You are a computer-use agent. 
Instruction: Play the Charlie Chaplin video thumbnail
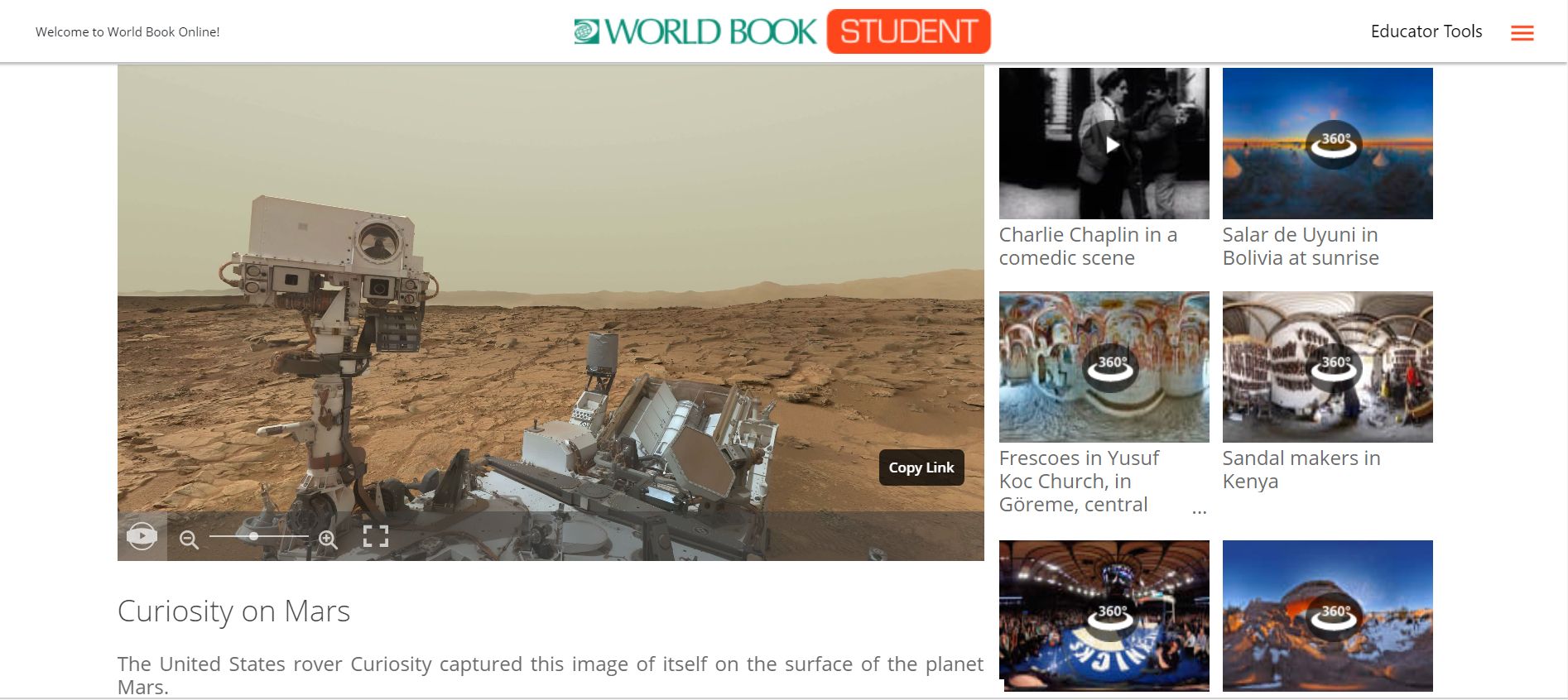1104,143
